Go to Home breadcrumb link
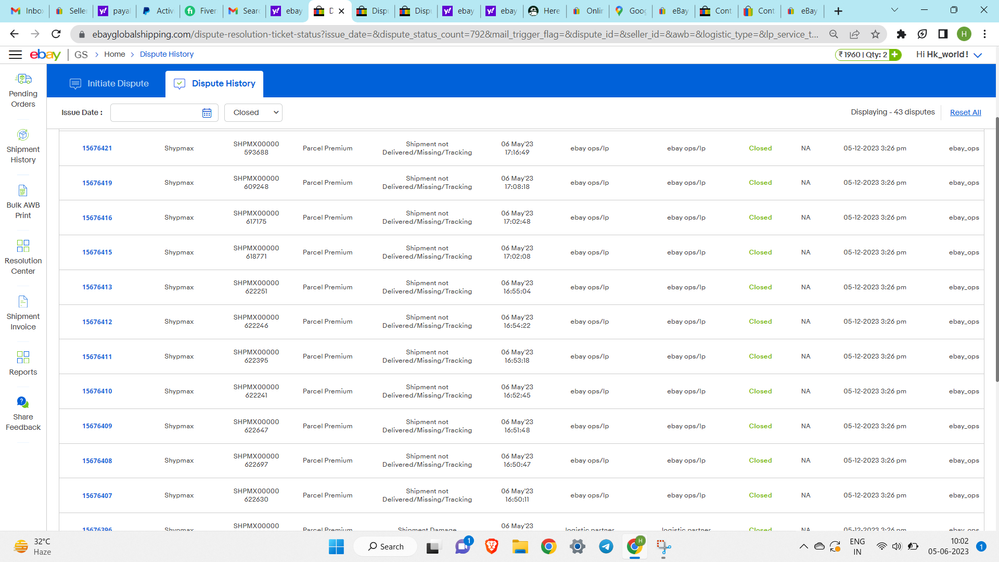 point(115,55)
